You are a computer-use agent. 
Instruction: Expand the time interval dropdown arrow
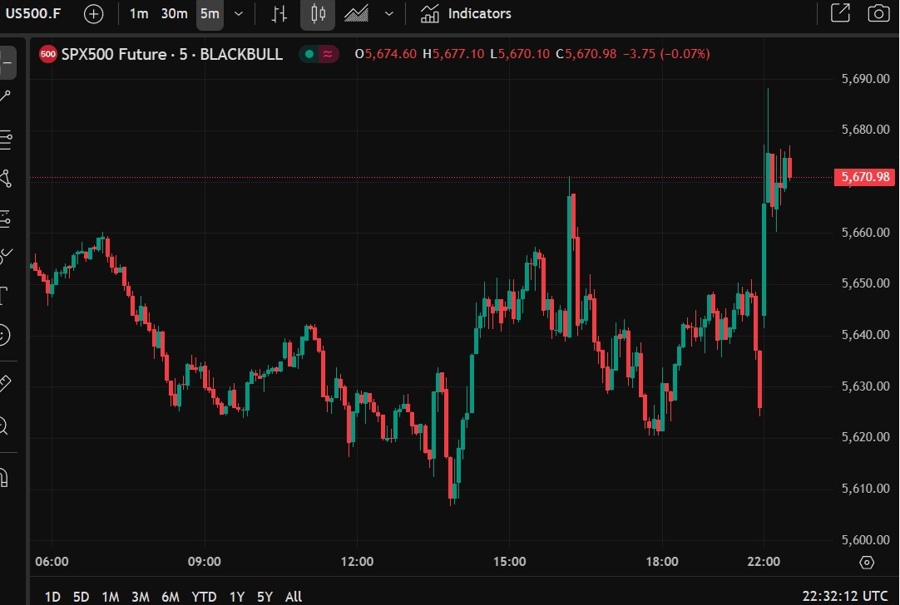(x=238, y=14)
